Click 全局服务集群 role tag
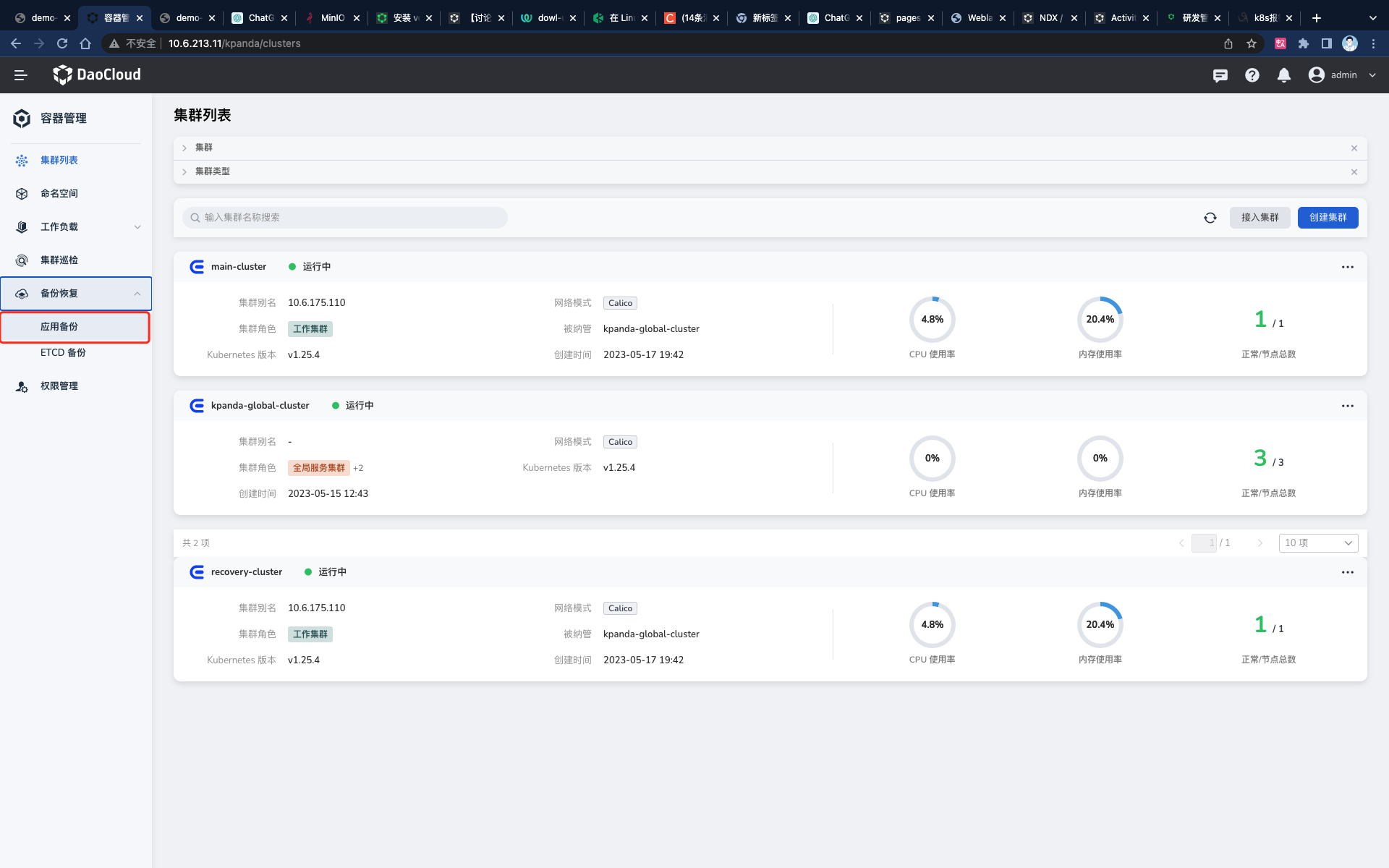This screenshot has width=1389, height=868. [319, 468]
